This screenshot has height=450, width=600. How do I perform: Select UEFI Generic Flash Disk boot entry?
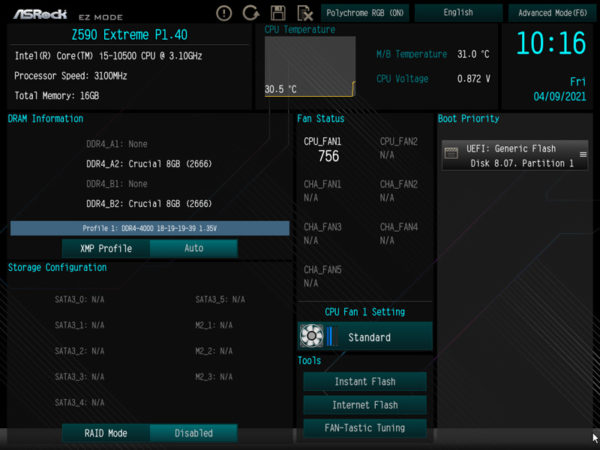[x=515, y=155]
